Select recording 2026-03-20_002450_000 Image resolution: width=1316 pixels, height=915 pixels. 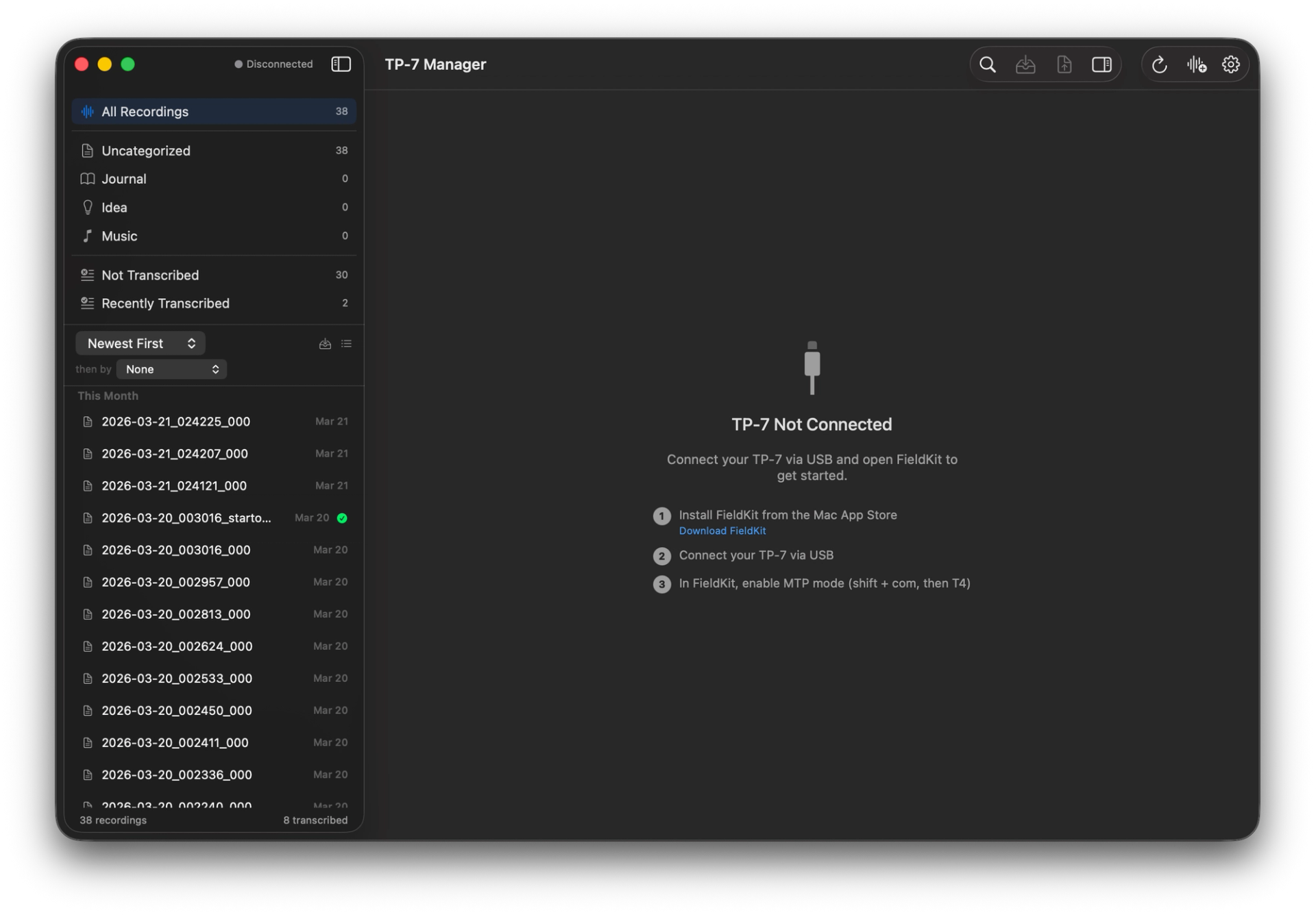214,711
